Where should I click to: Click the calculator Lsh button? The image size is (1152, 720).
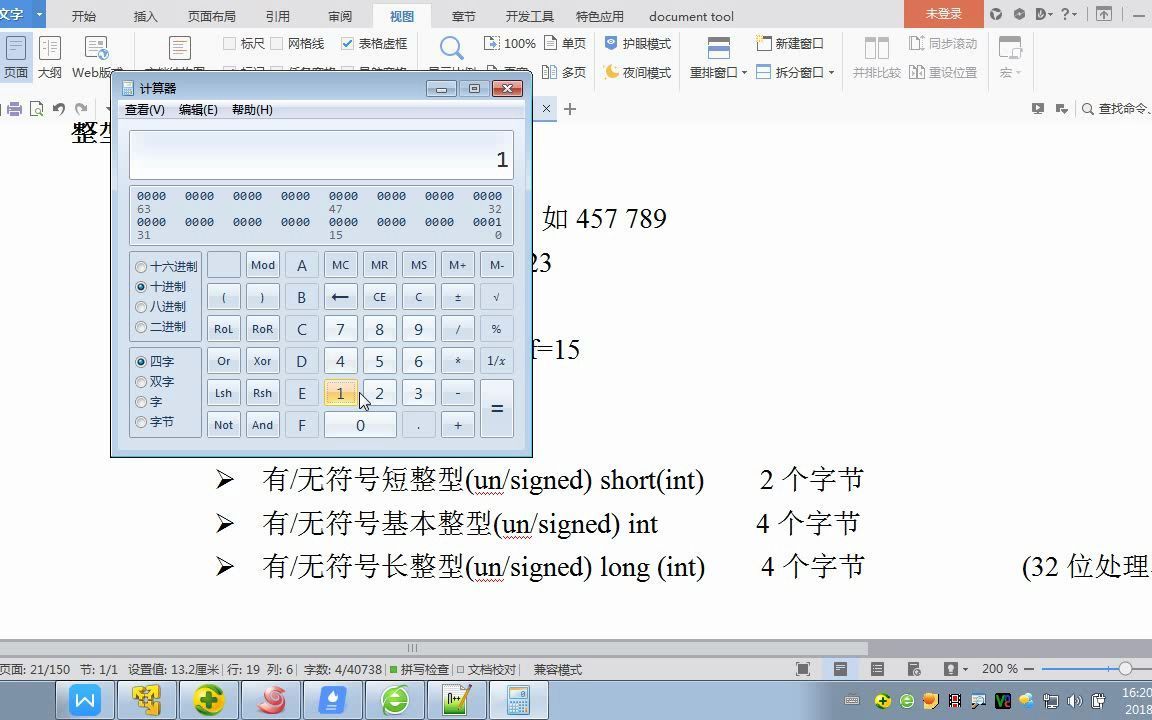[x=223, y=393]
